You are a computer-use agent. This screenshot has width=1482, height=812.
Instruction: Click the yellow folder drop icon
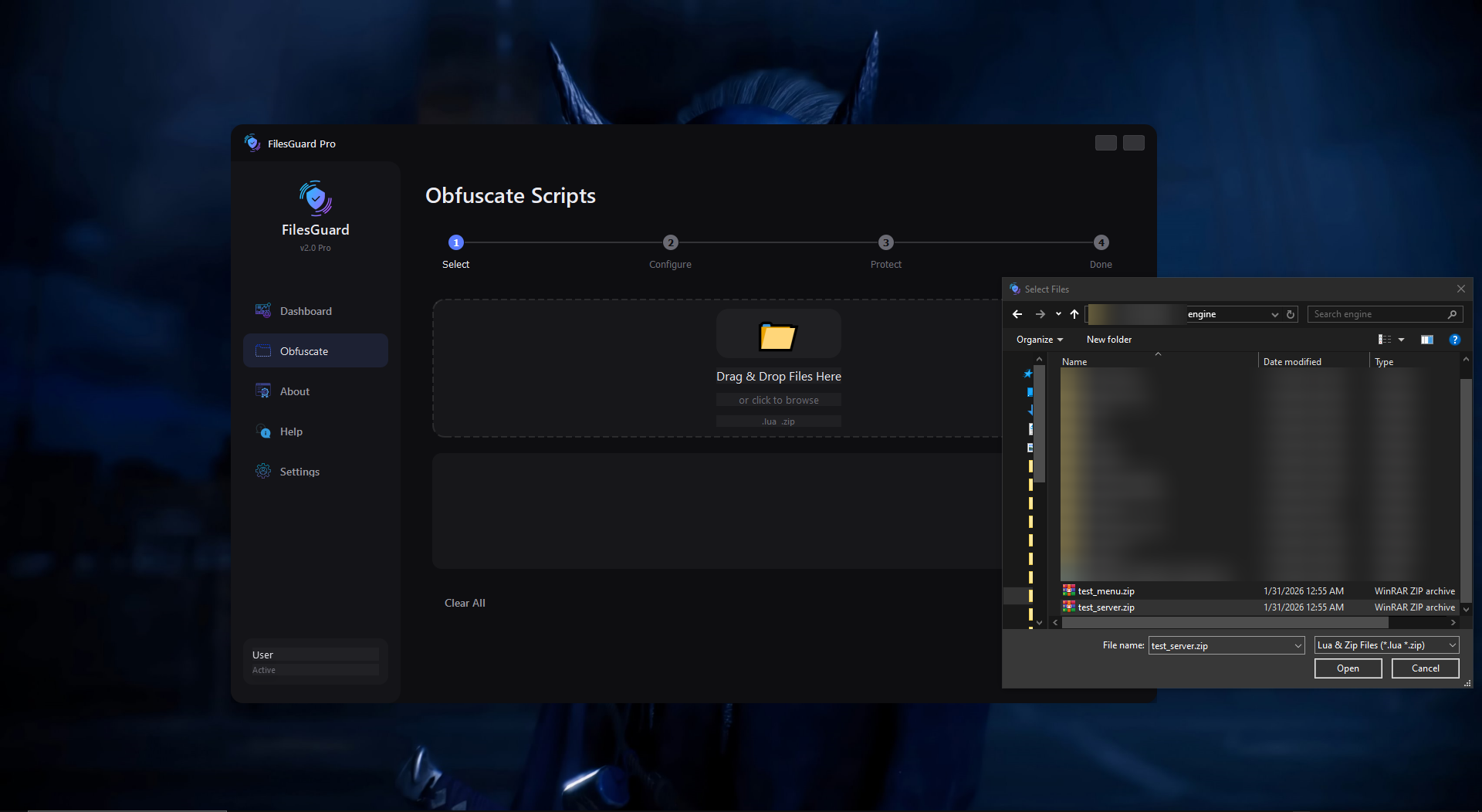[778, 337]
